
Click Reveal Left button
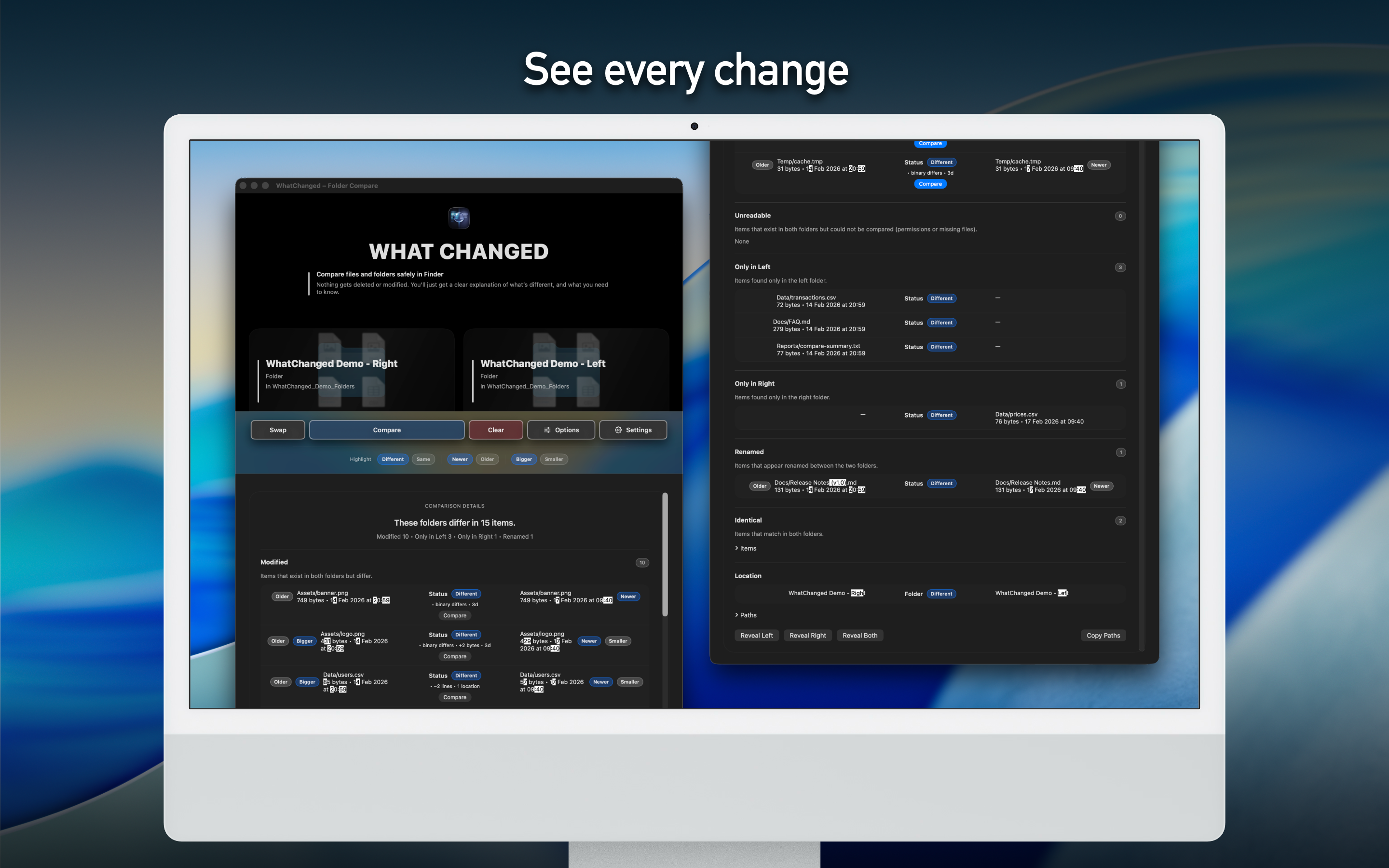coord(757,636)
